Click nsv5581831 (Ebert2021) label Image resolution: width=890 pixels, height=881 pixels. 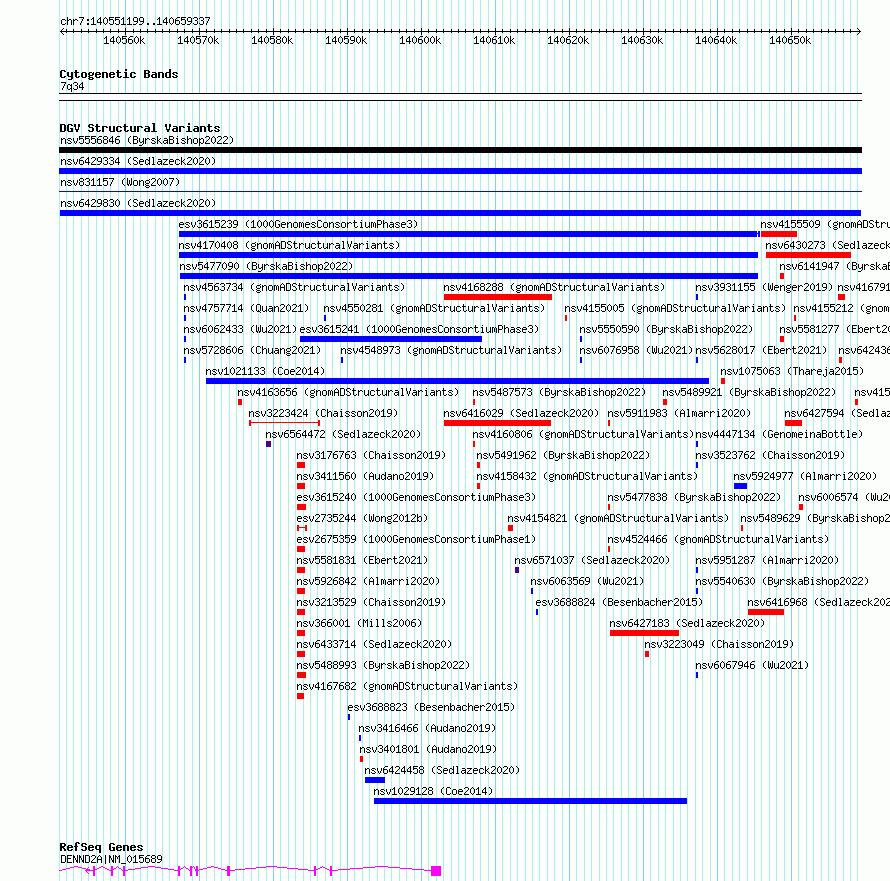[x=362, y=560]
